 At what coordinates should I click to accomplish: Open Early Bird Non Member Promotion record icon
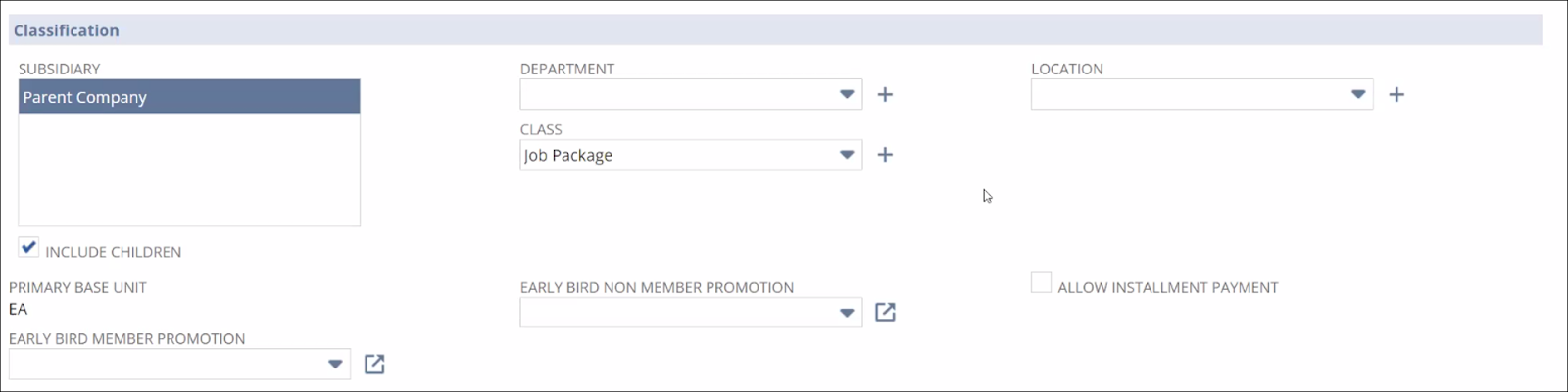coord(885,313)
